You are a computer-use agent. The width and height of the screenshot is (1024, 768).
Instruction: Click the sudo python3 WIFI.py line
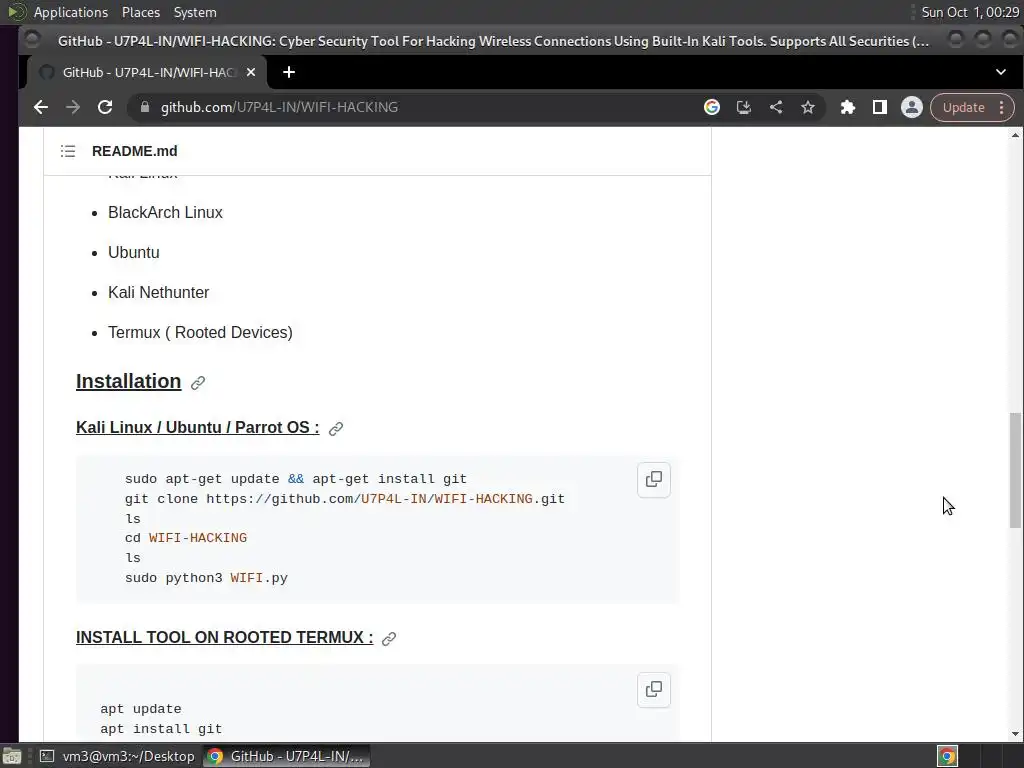point(206,578)
